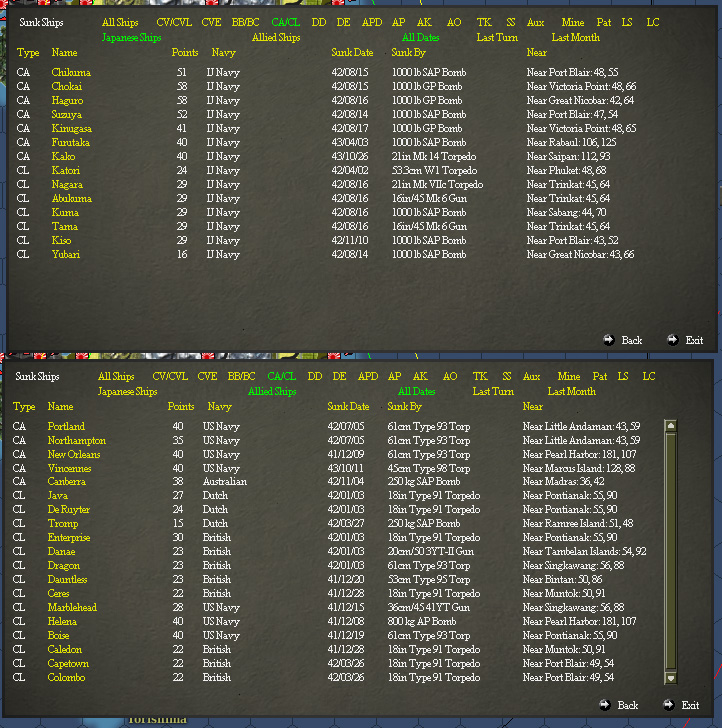Click the Back arrow icon in the top panel
722x728 pixels.
[609, 340]
